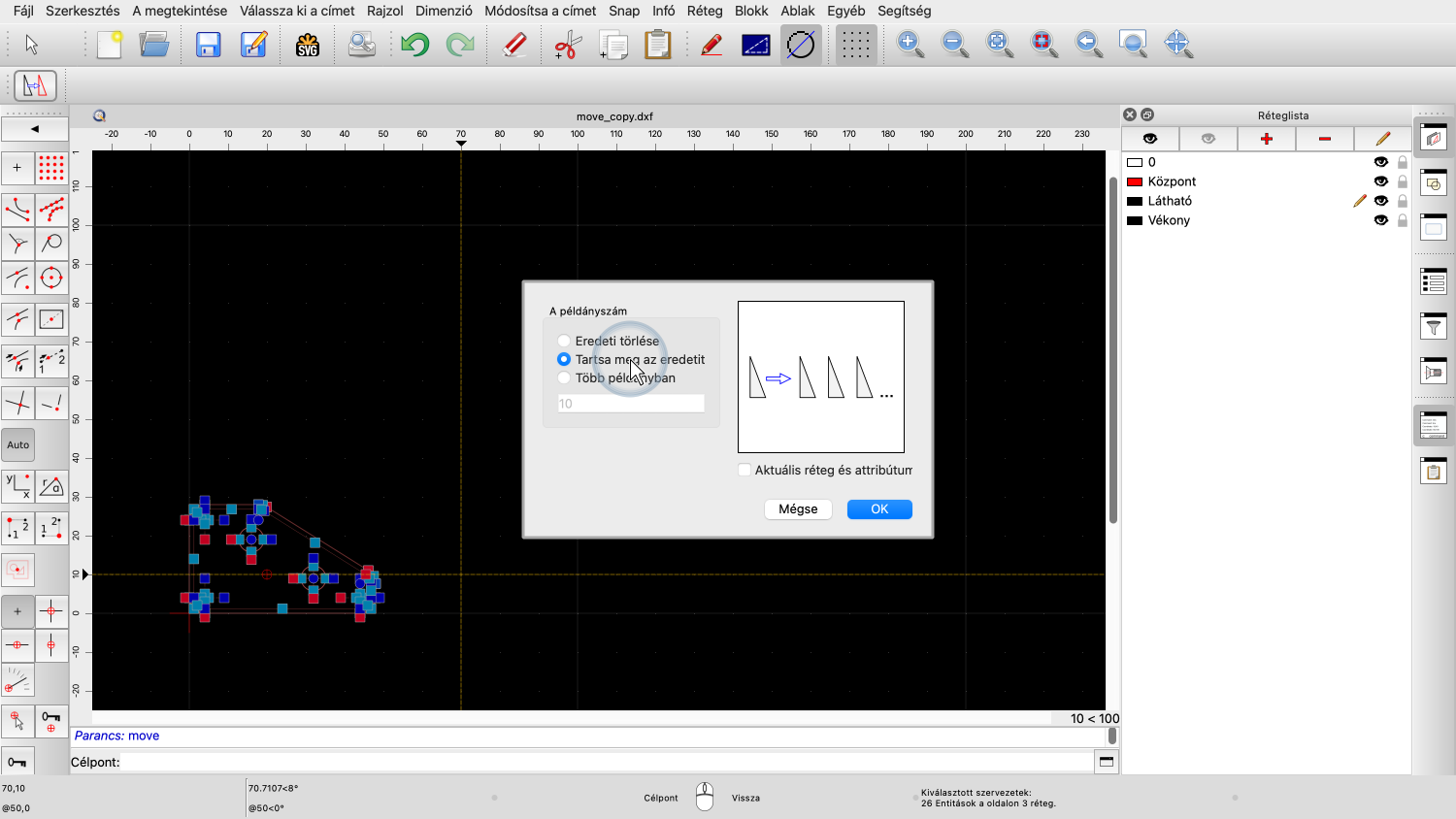The width and height of the screenshot is (1456, 819).
Task: Toggle visibility of the Vékony layer
Action: point(1380,220)
